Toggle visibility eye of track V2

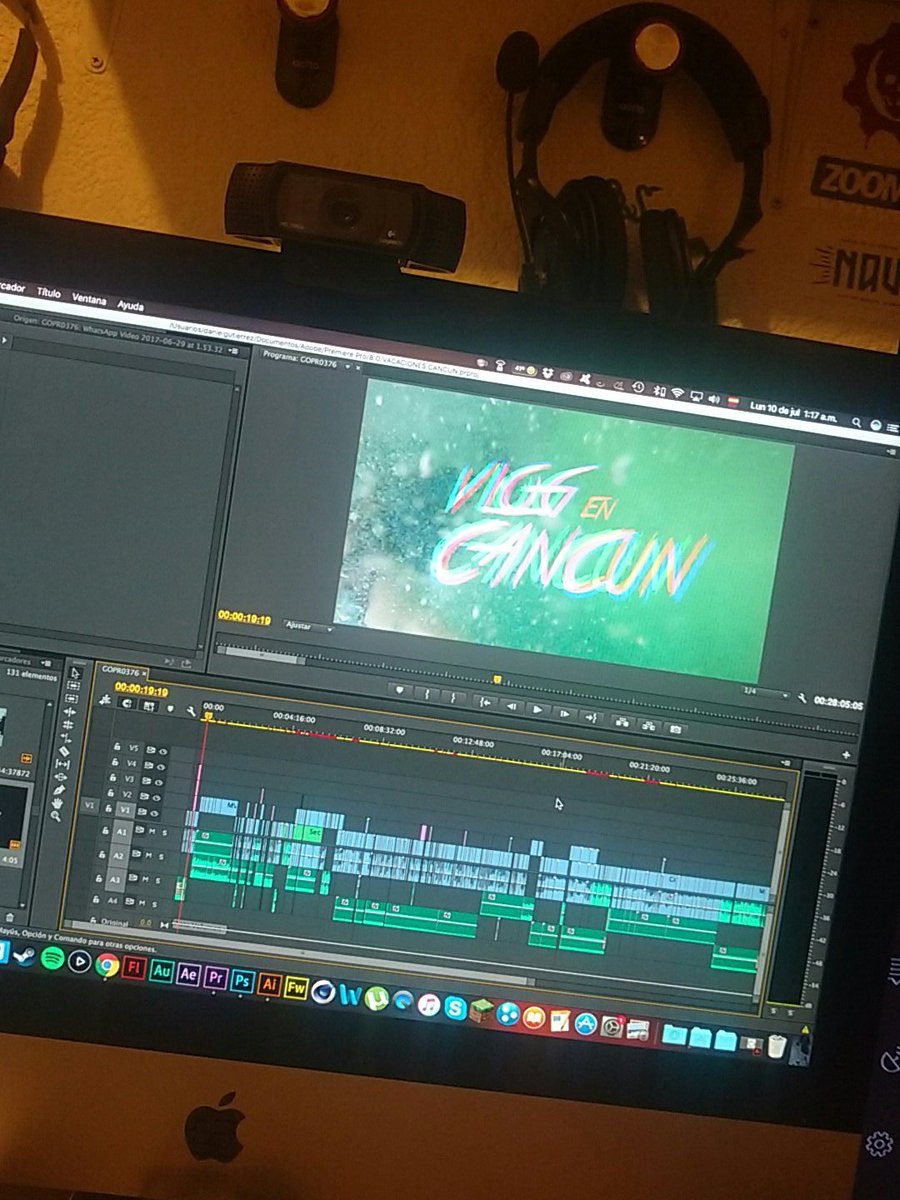click(x=157, y=798)
